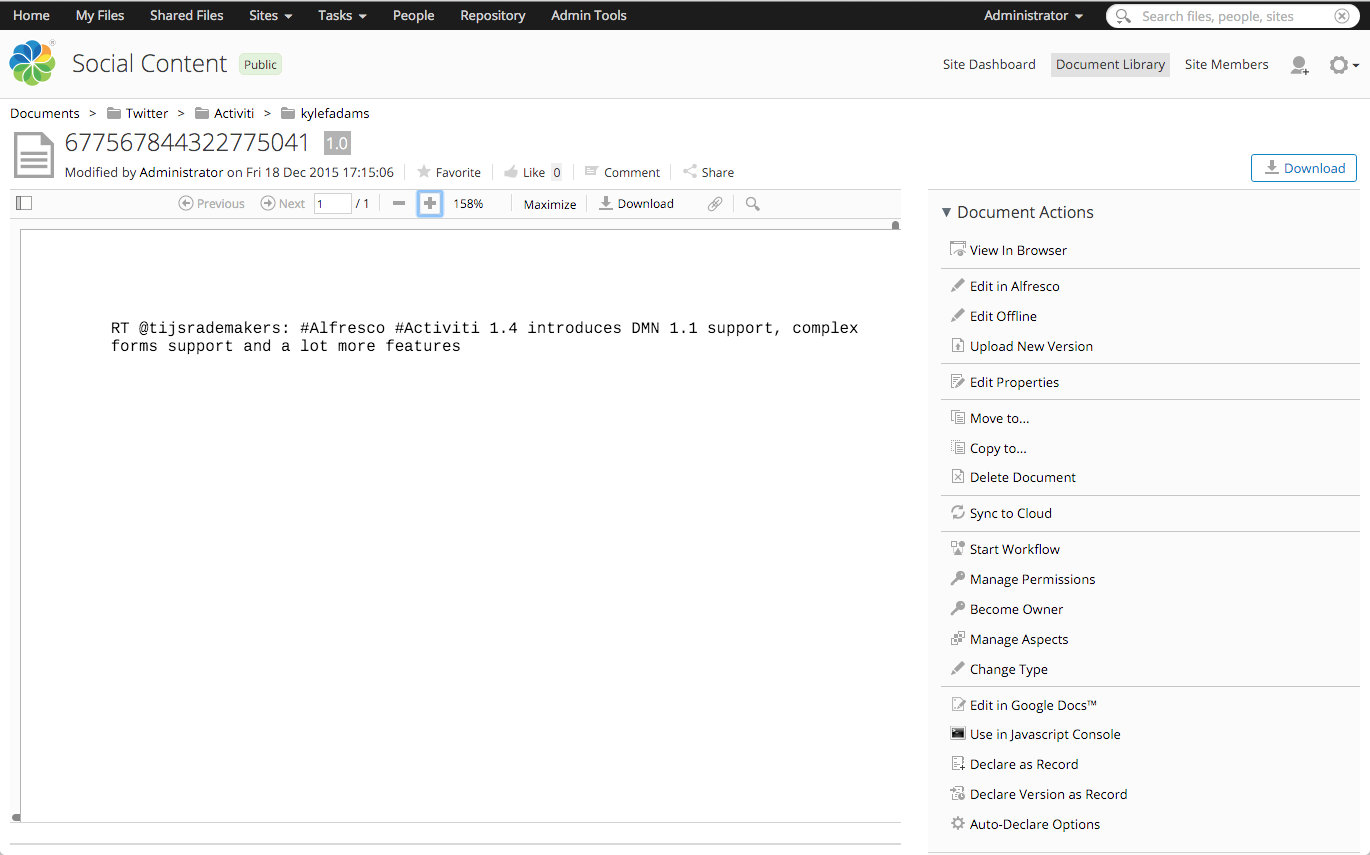Click the zoom out minus icon
Screen dimensions: 1370x855
(399, 203)
